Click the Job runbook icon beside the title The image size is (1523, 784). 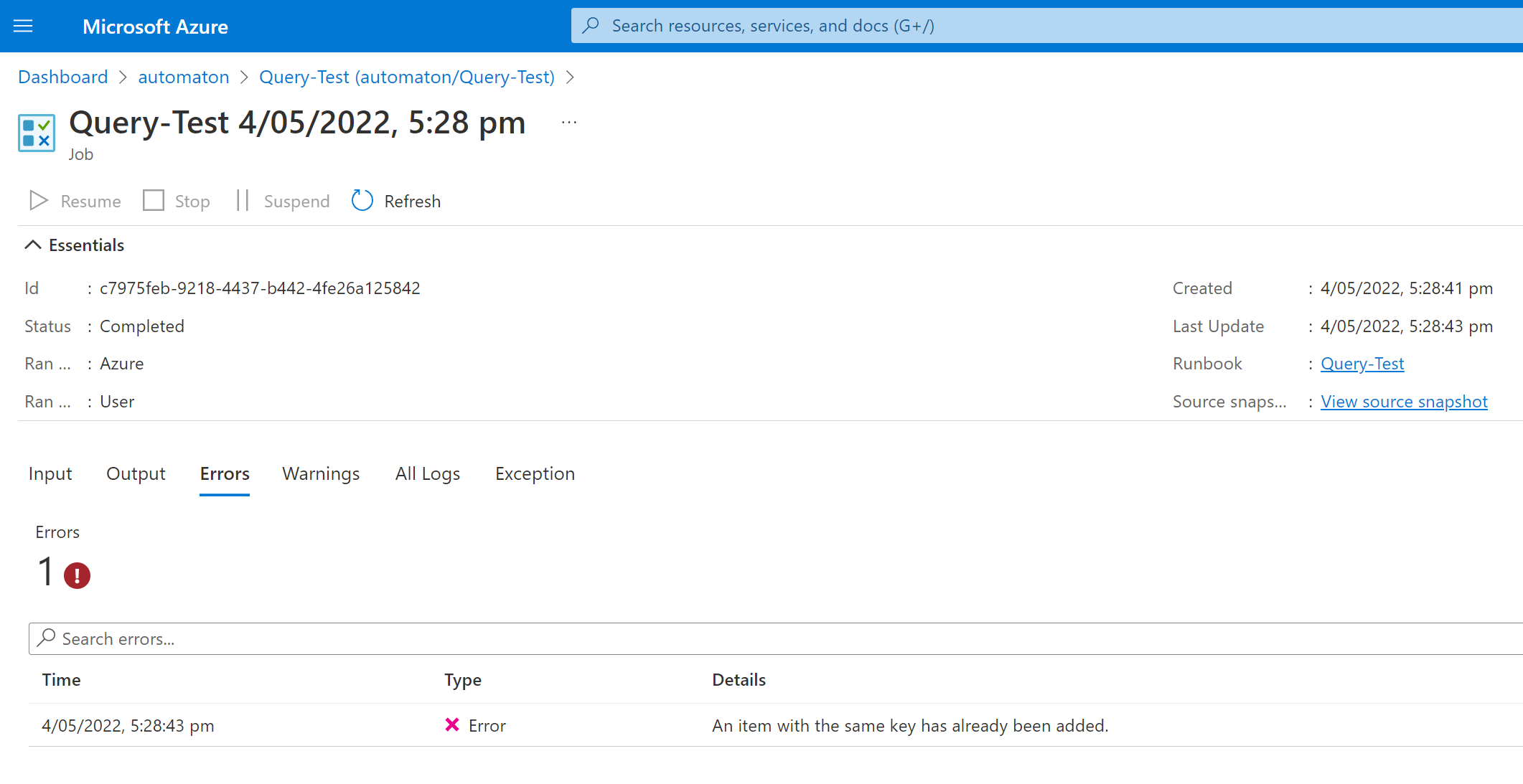coord(37,133)
